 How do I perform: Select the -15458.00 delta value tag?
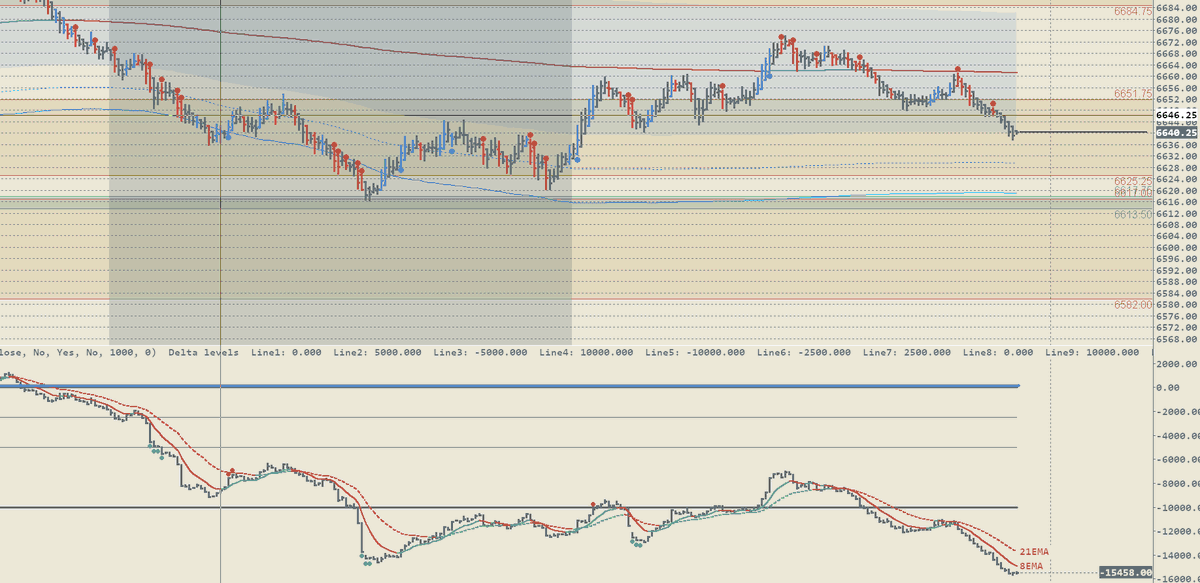click(1125, 573)
